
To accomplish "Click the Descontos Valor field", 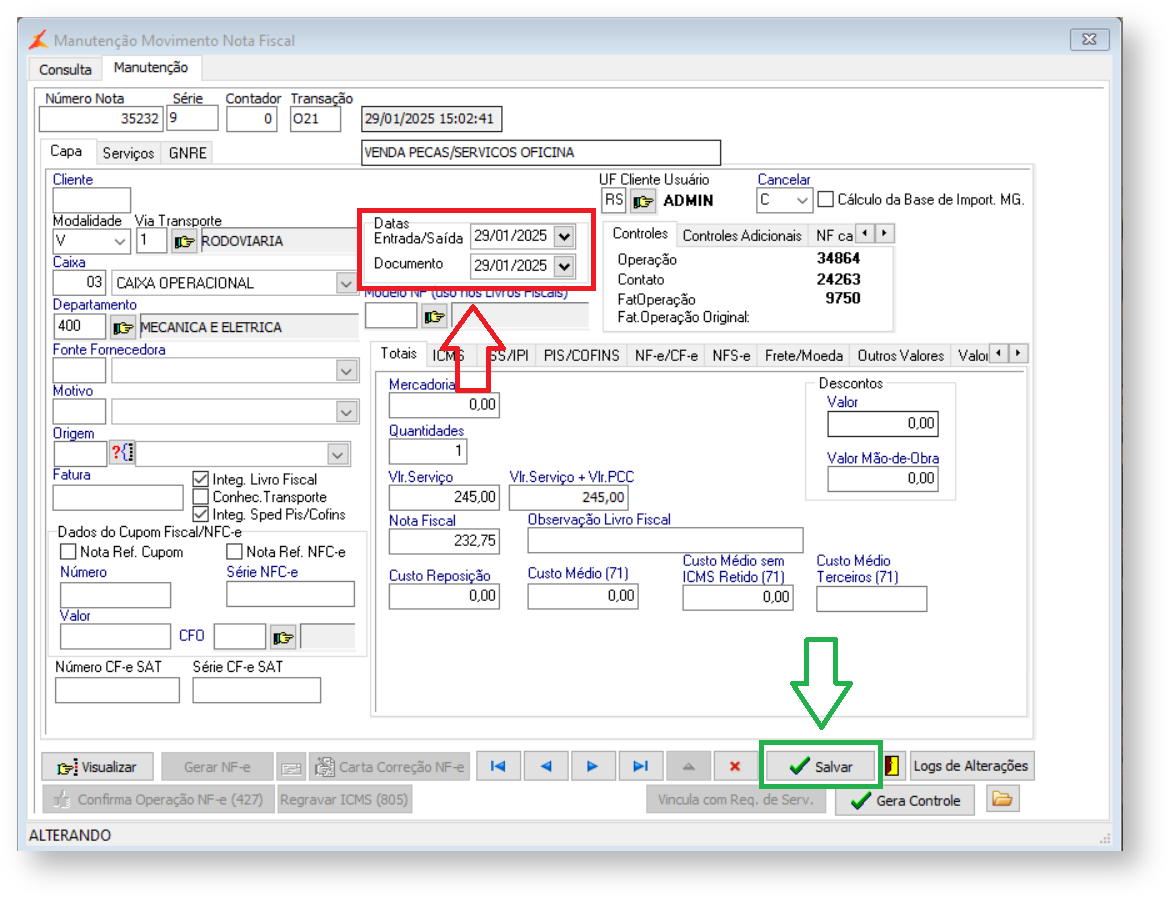I will 883,423.
